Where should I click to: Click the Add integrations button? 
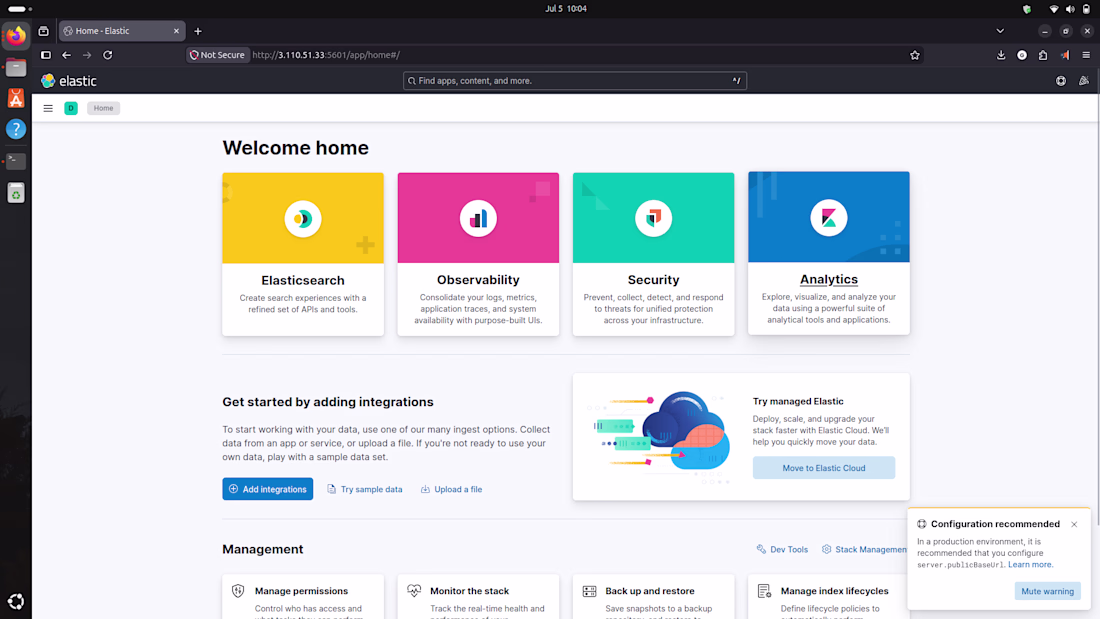tap(267, 489)
